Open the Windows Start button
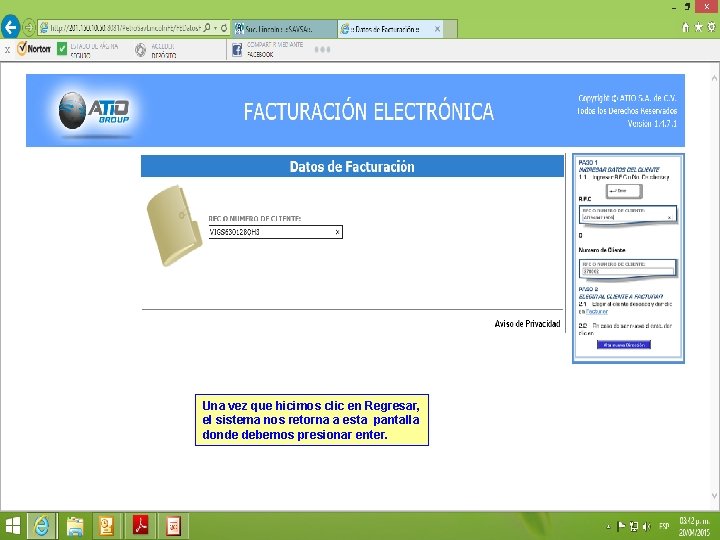Viewport: 720px width, 540px height. [x=12, y=526]
